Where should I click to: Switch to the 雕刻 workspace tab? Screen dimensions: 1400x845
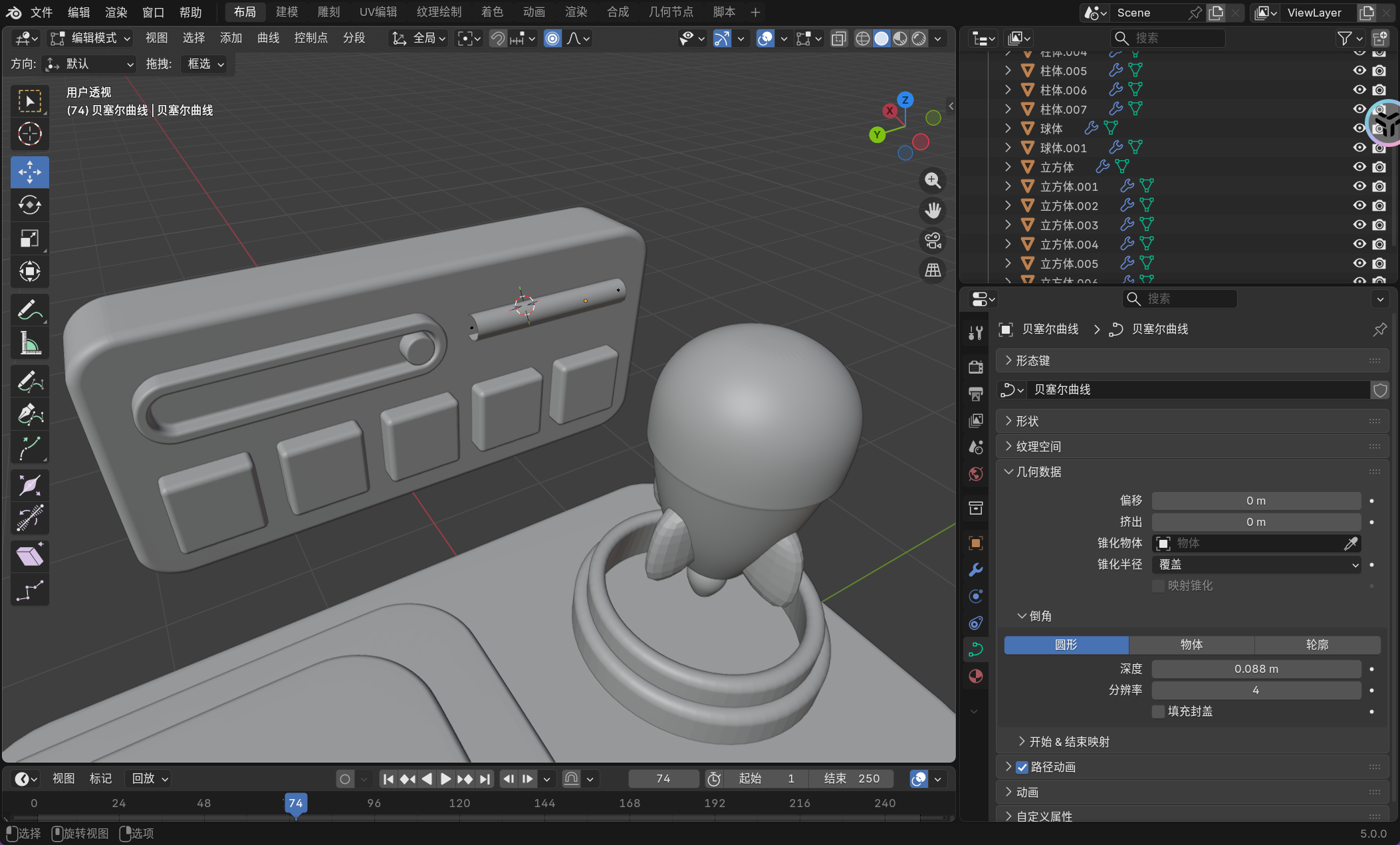click(x=328, y=12)
